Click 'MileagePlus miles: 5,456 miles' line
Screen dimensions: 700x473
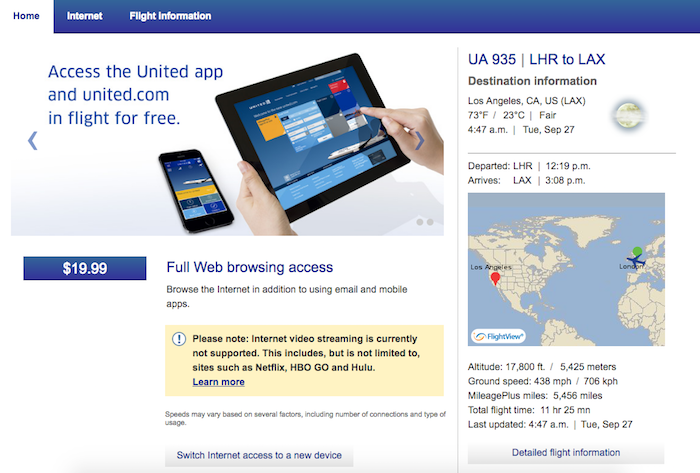535,395
